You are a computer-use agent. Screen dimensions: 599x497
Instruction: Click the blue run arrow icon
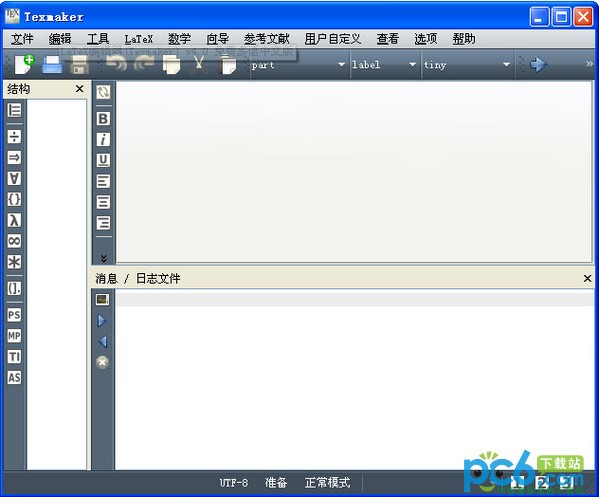click(x=538, y=64)
